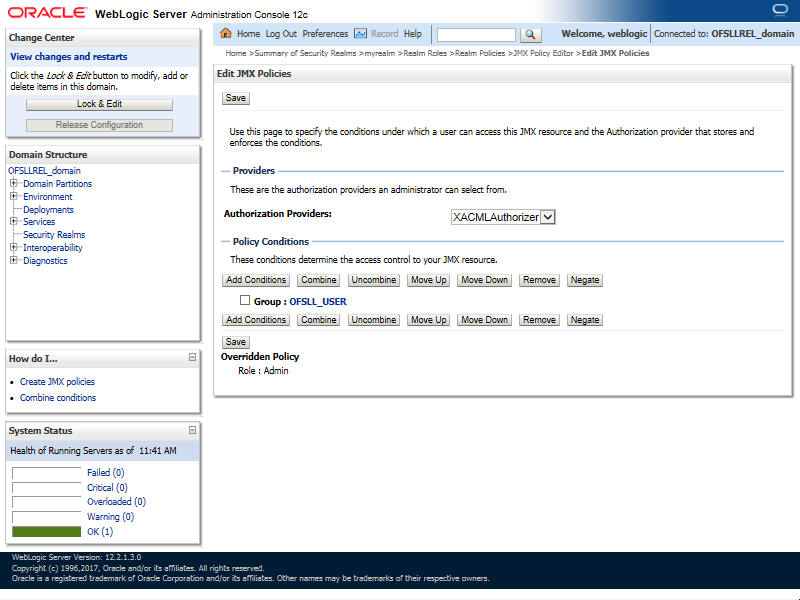Click lower Combine button
This screenshot has height=600, width=800.
pos(318,320)
